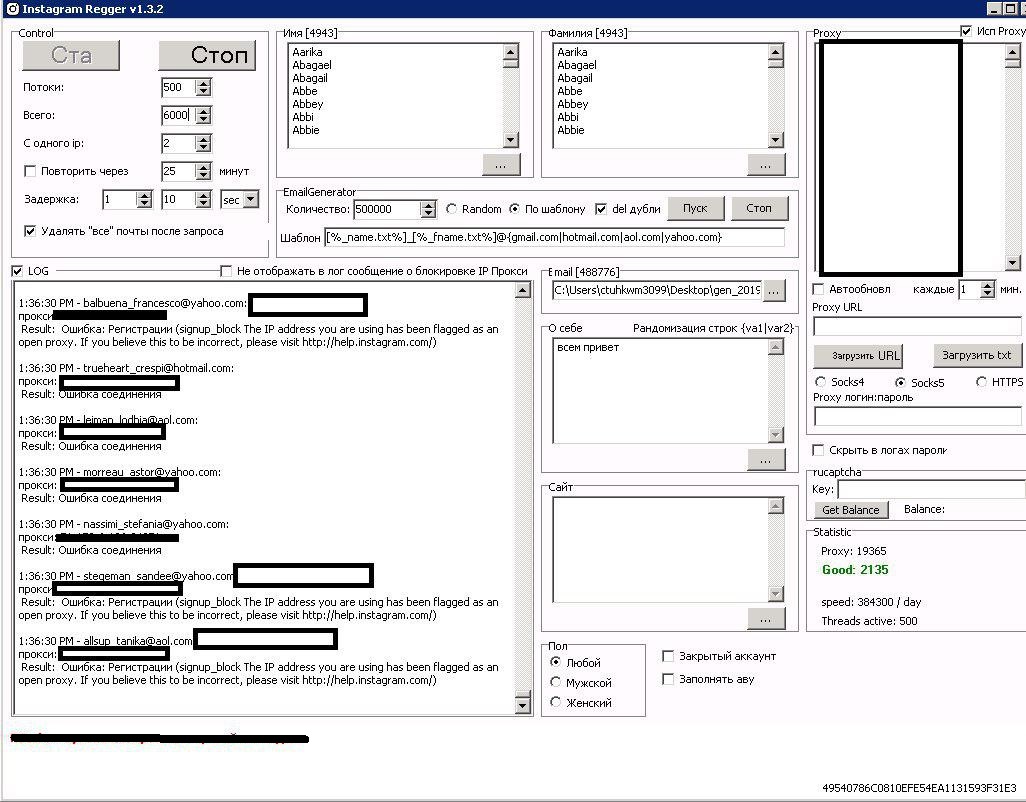Select Aarika in the Имя list
Viewport: 1026px width, 802px height.
click(x=308, y=52)
